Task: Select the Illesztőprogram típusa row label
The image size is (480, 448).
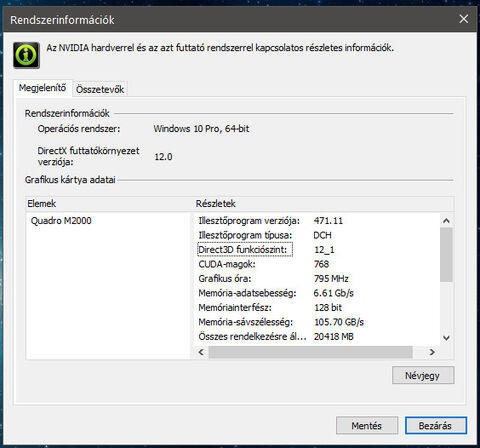Action: click(245, 235)
